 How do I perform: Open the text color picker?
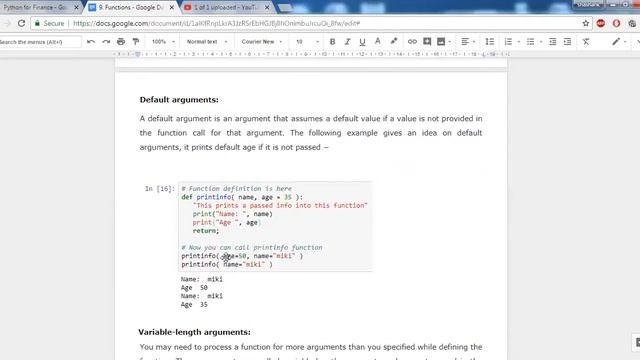click(378, 41)
